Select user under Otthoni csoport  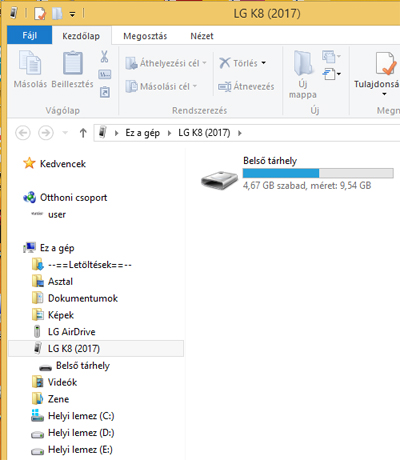pyautogui.click(x=57, y=214)
